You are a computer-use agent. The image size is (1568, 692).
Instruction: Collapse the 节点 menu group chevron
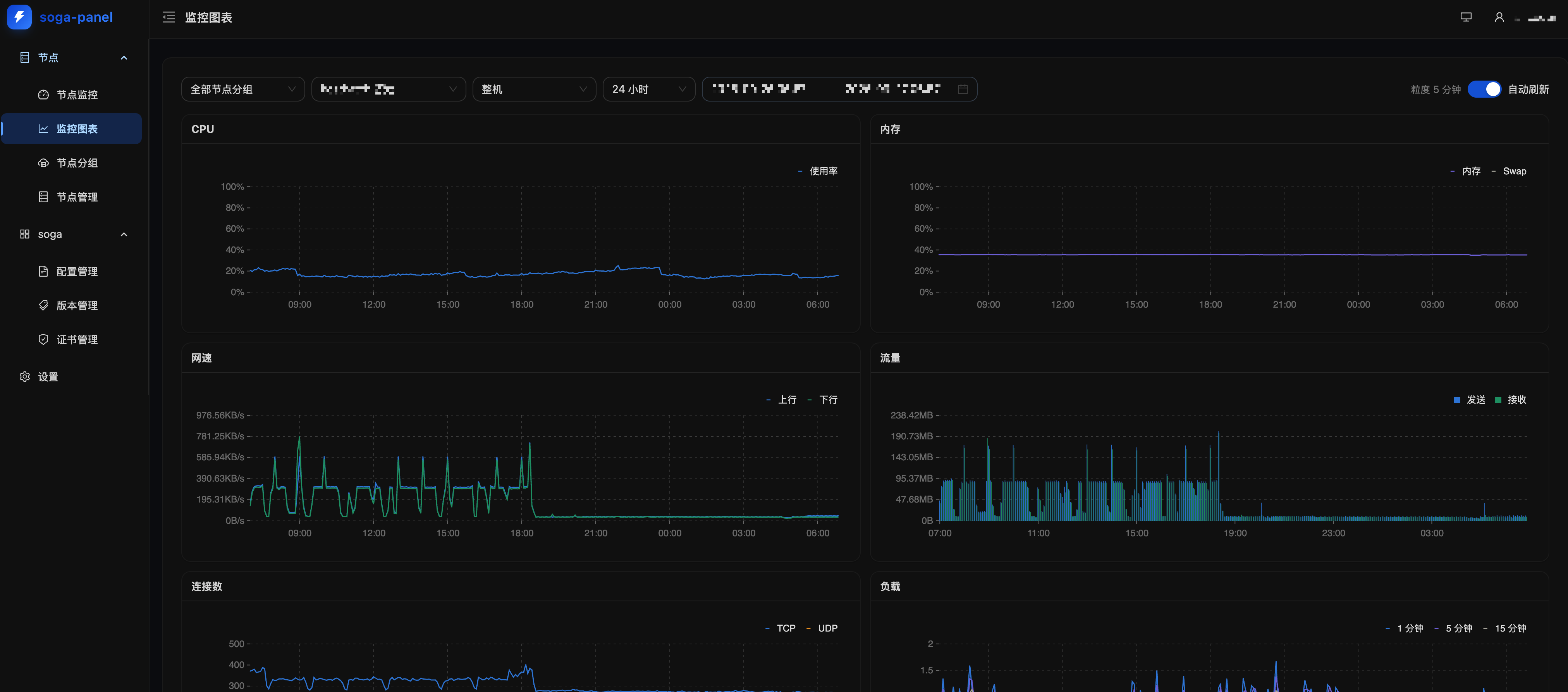coord(124,58)
